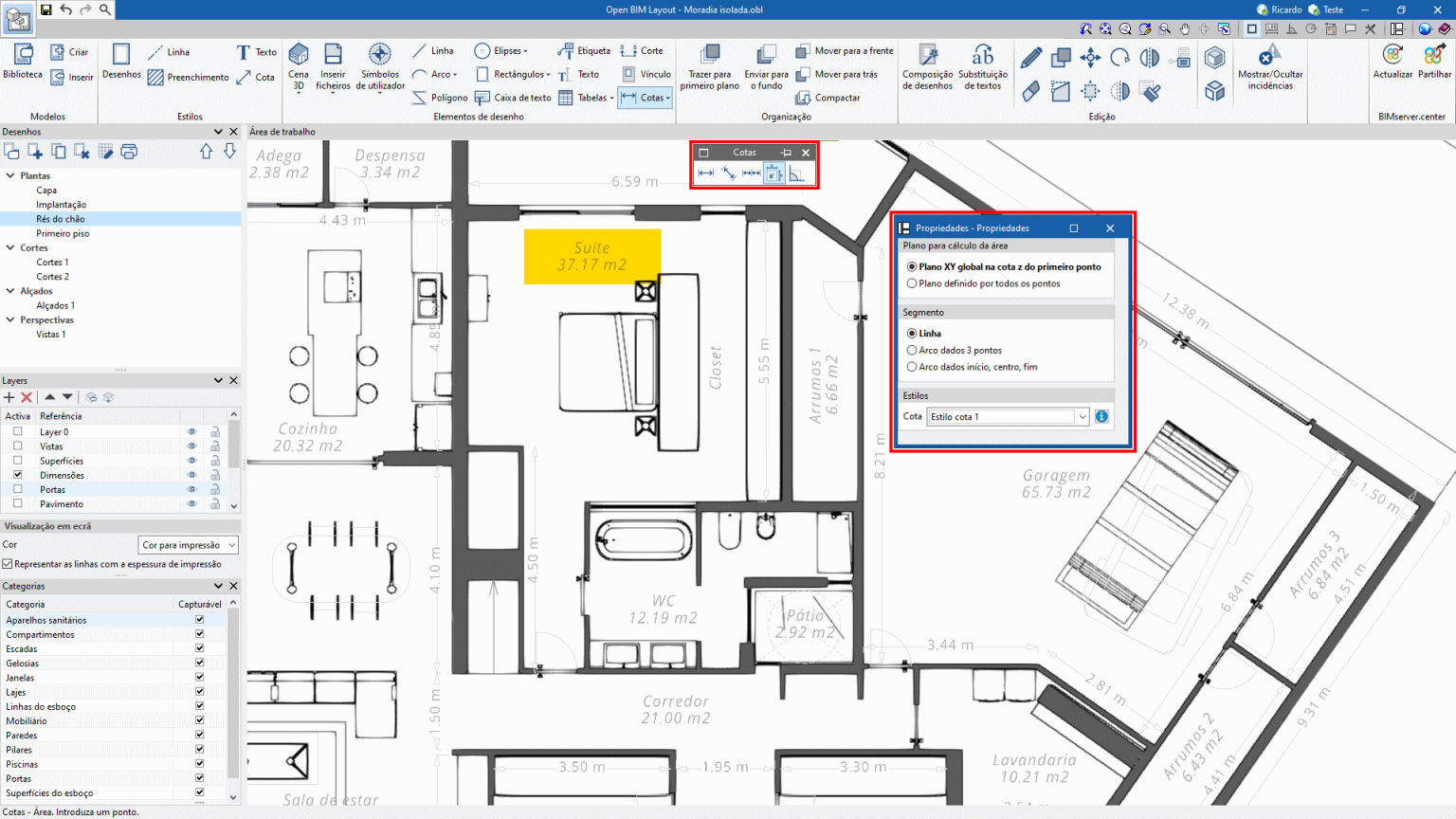This screenshot has width=1456, height=819.
Task: Choose Plano definido por todos os pontos option
Action: coord(911,283)
